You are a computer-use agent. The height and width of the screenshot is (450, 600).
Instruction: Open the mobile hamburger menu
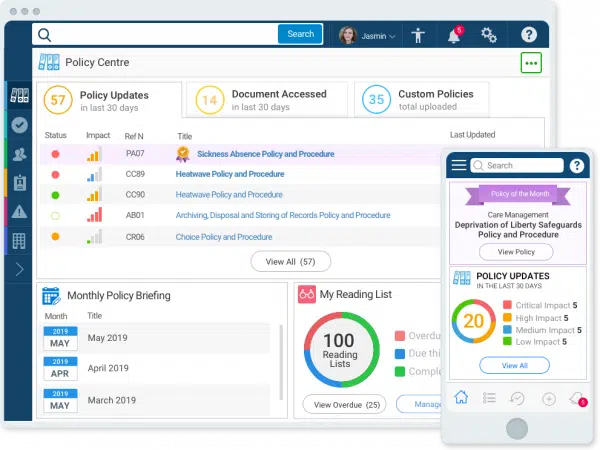(459, 166)
